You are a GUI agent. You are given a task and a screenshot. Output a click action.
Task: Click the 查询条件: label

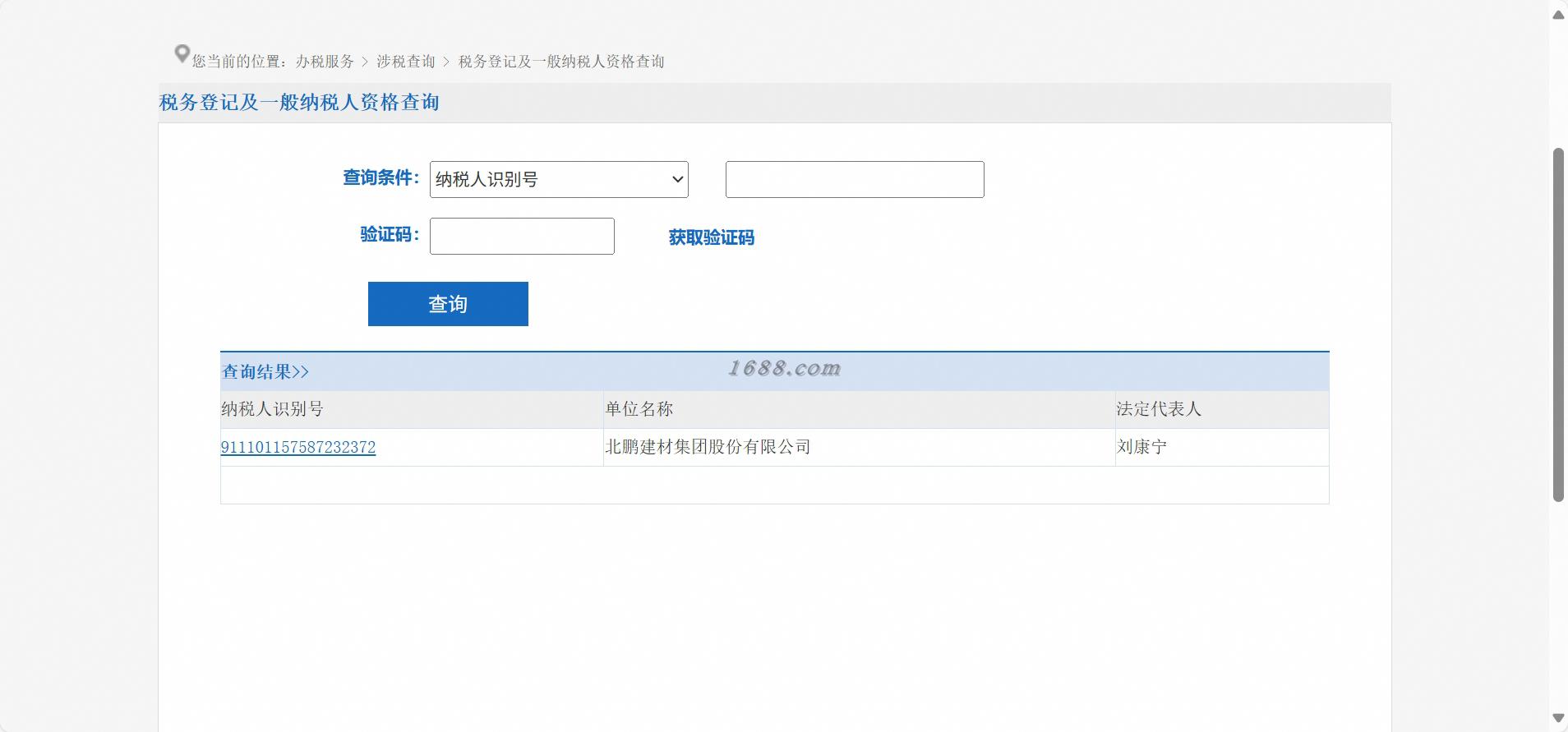click(381, 177)
